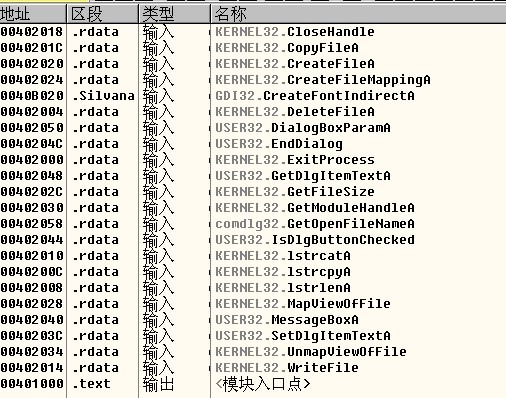Select KERNEL32.lstrcpyA entry

click(x=283, y=272)
